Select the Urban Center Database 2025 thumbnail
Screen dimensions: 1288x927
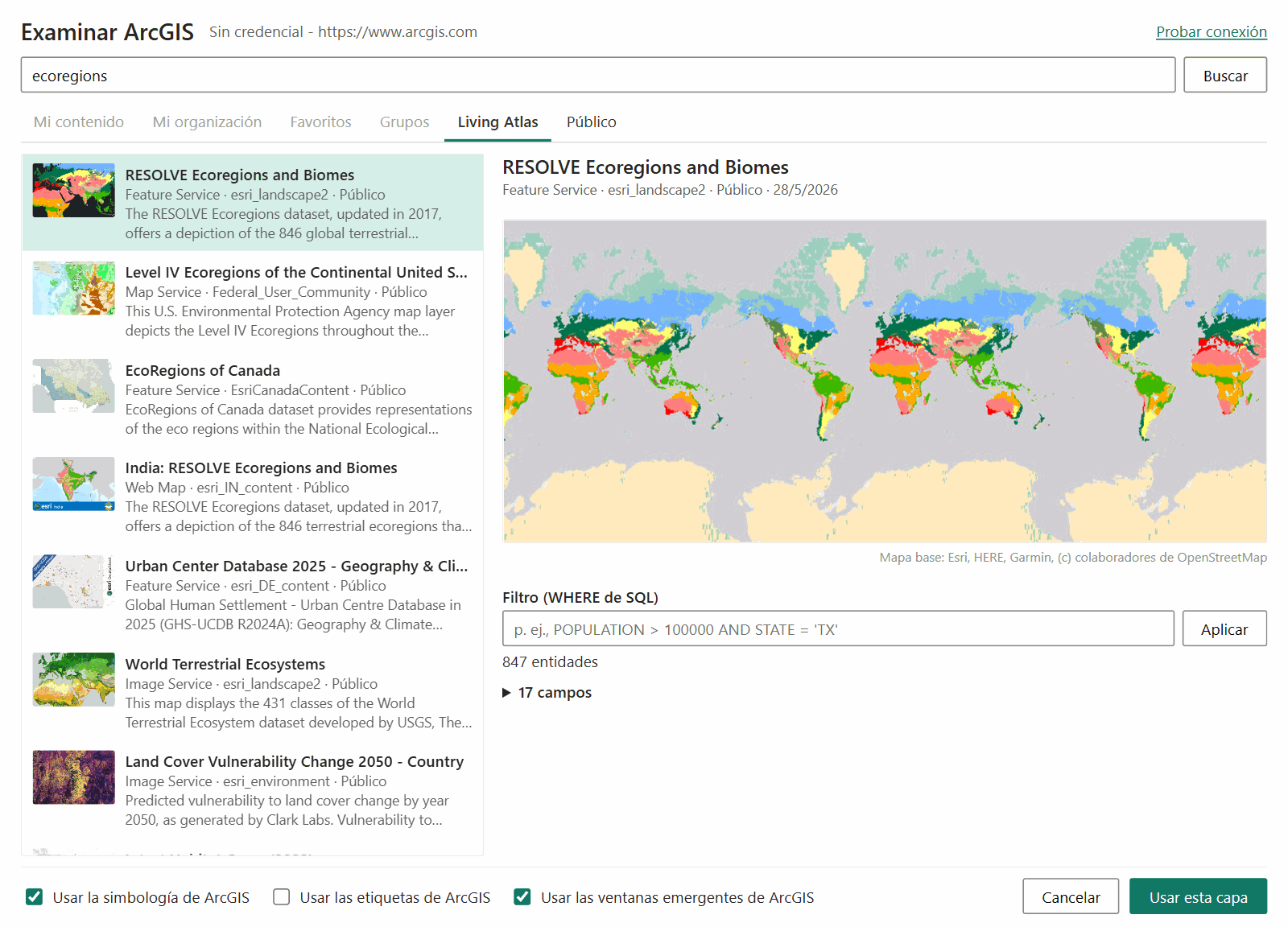[x=73, y=582]
